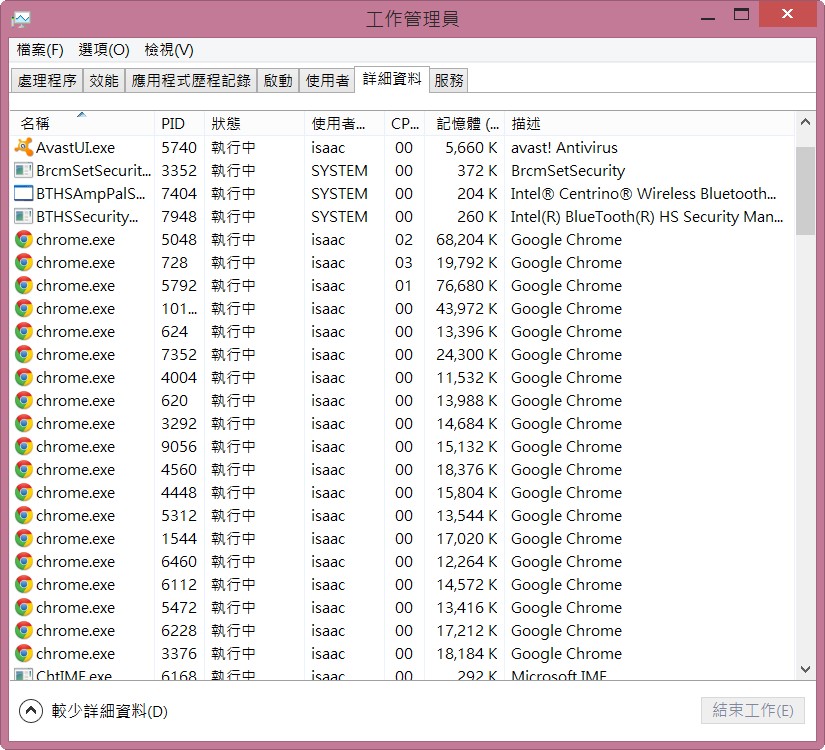Click the 'avast! Antivirus' description
Viewport: 825px width, 750px height.
[x=564, y=147]
